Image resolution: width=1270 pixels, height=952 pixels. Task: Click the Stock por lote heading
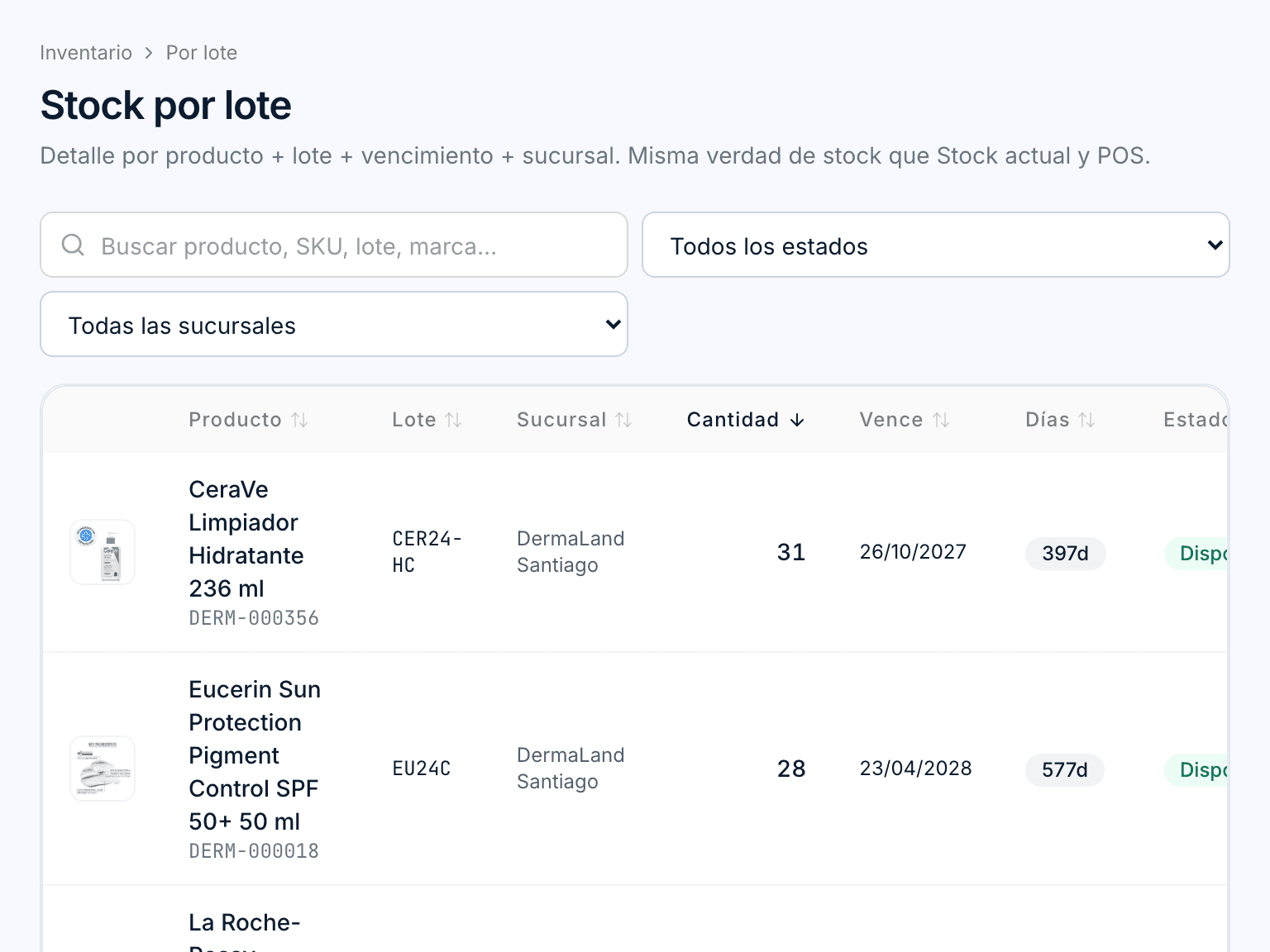click(165, 106)
